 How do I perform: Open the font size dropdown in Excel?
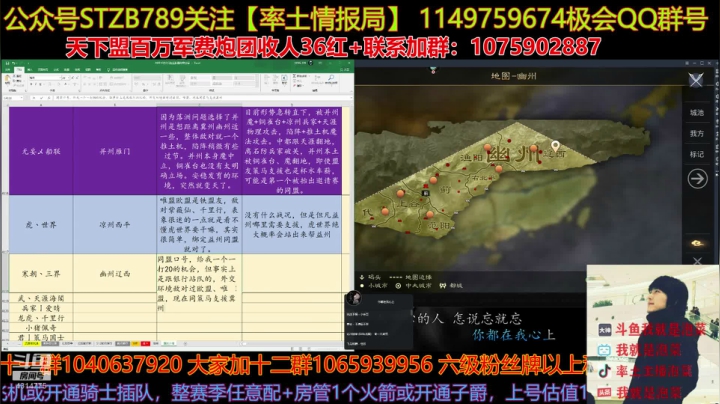click(69, 78)
